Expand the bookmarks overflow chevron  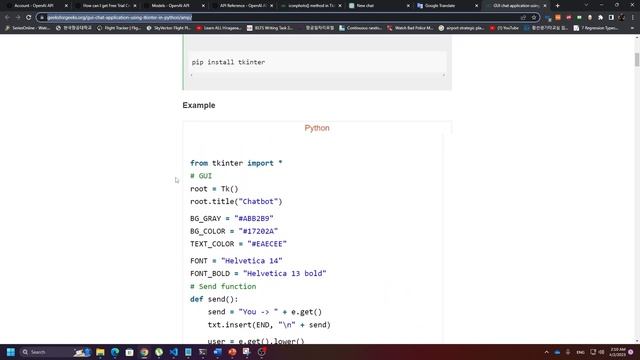tap(633, 28)
